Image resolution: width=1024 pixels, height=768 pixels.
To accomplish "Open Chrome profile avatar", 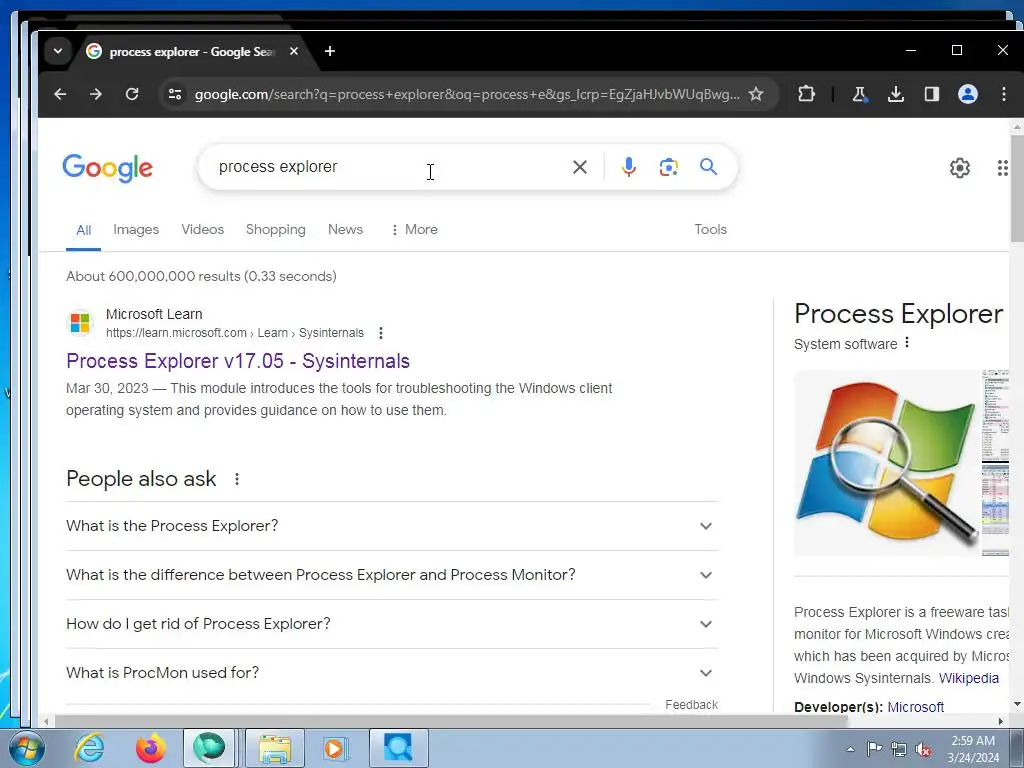I will [968, 94].
